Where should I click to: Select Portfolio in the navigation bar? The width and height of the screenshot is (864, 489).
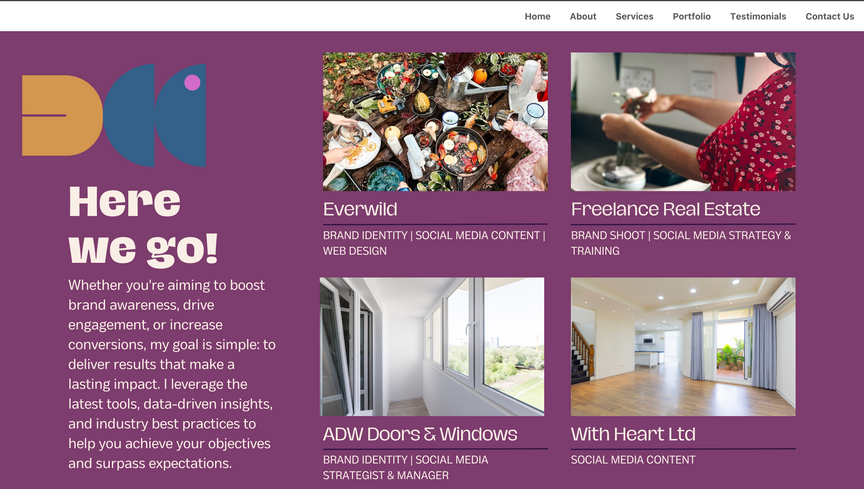[x=692, y=17]
